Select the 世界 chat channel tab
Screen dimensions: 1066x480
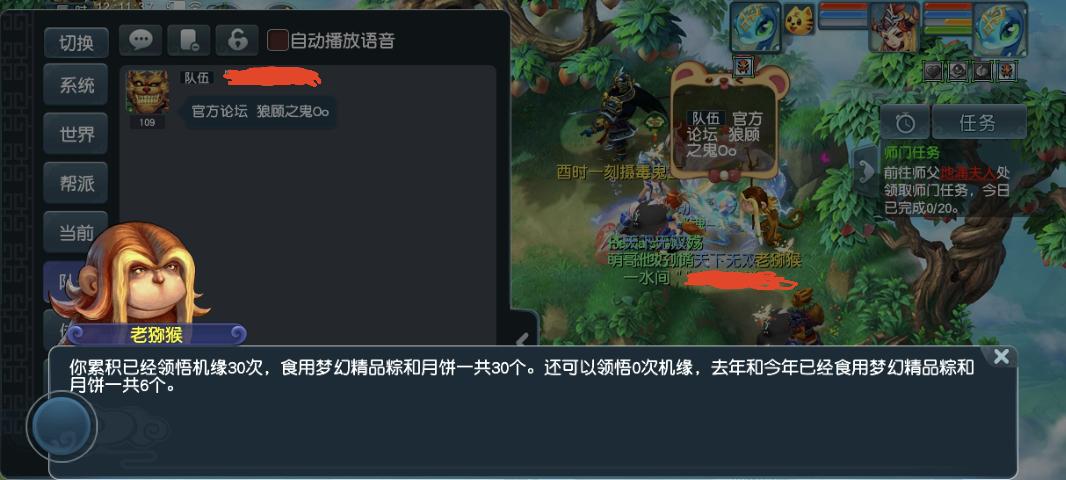[x=76, y=134]
